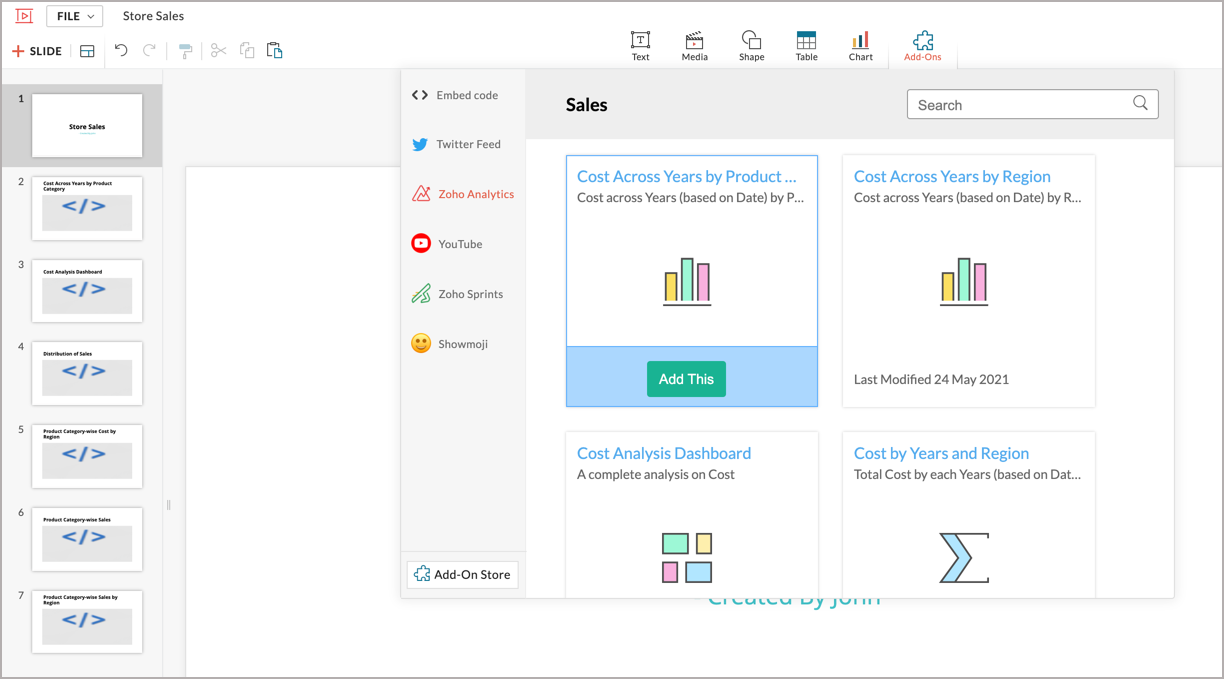
Task: Click the sigma summary icon
Action: pos(964,558)
